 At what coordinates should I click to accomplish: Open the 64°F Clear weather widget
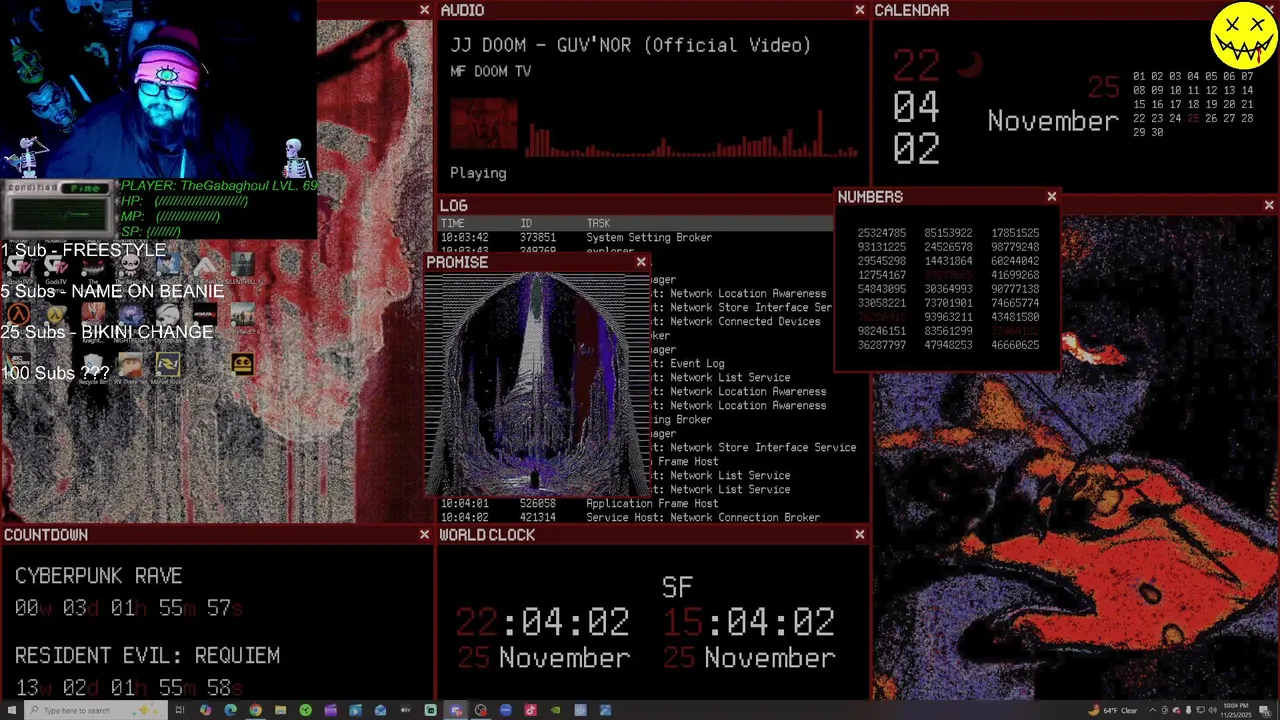click(1113, 710)
